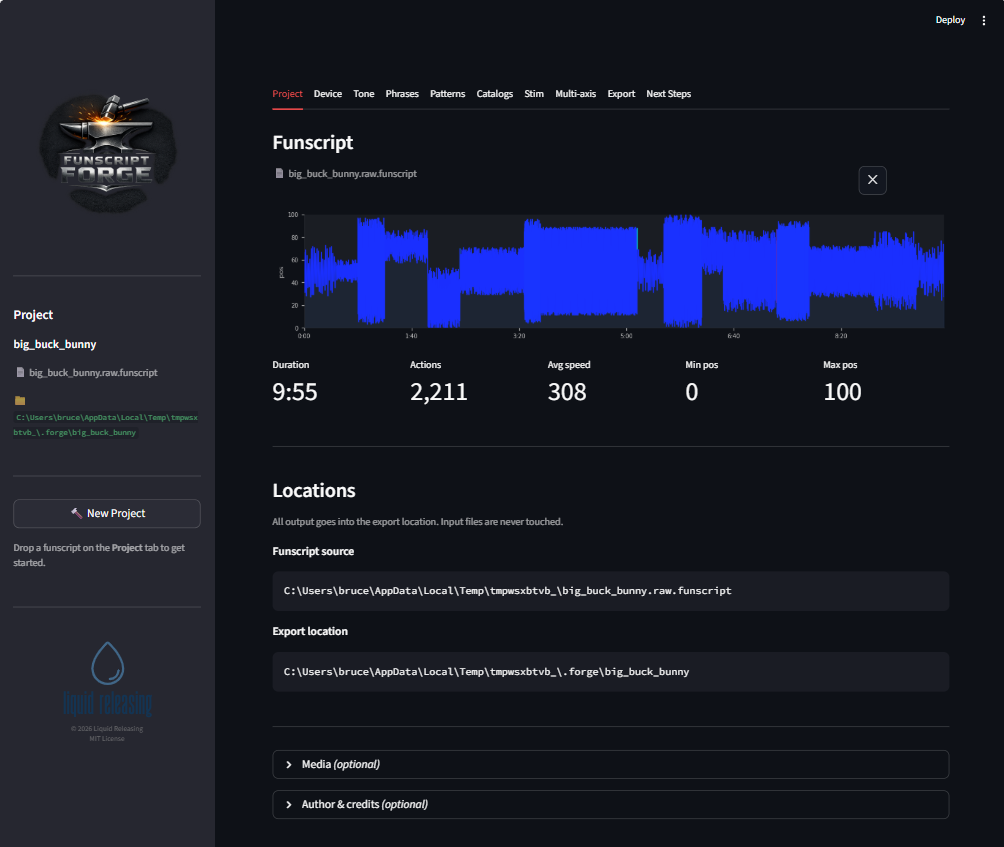The width and height of the screenshot is (1004, 847).
Task: Expand the Author & credits section
Action: (610, 804)
